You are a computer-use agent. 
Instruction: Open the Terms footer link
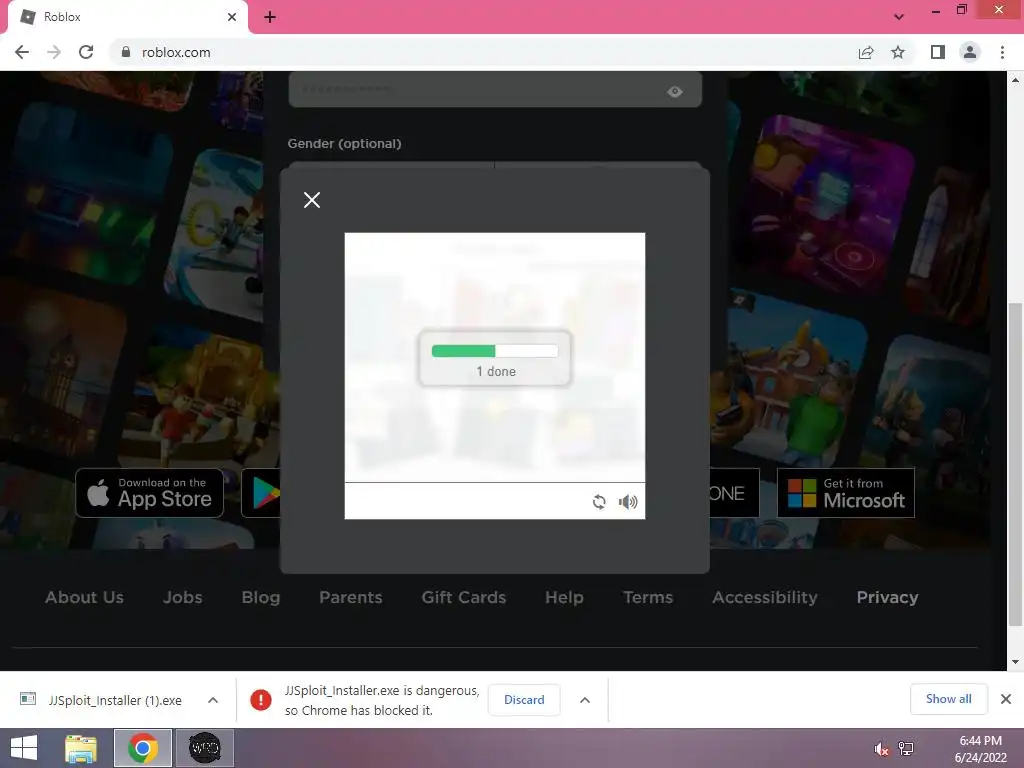tap(648, 597)
